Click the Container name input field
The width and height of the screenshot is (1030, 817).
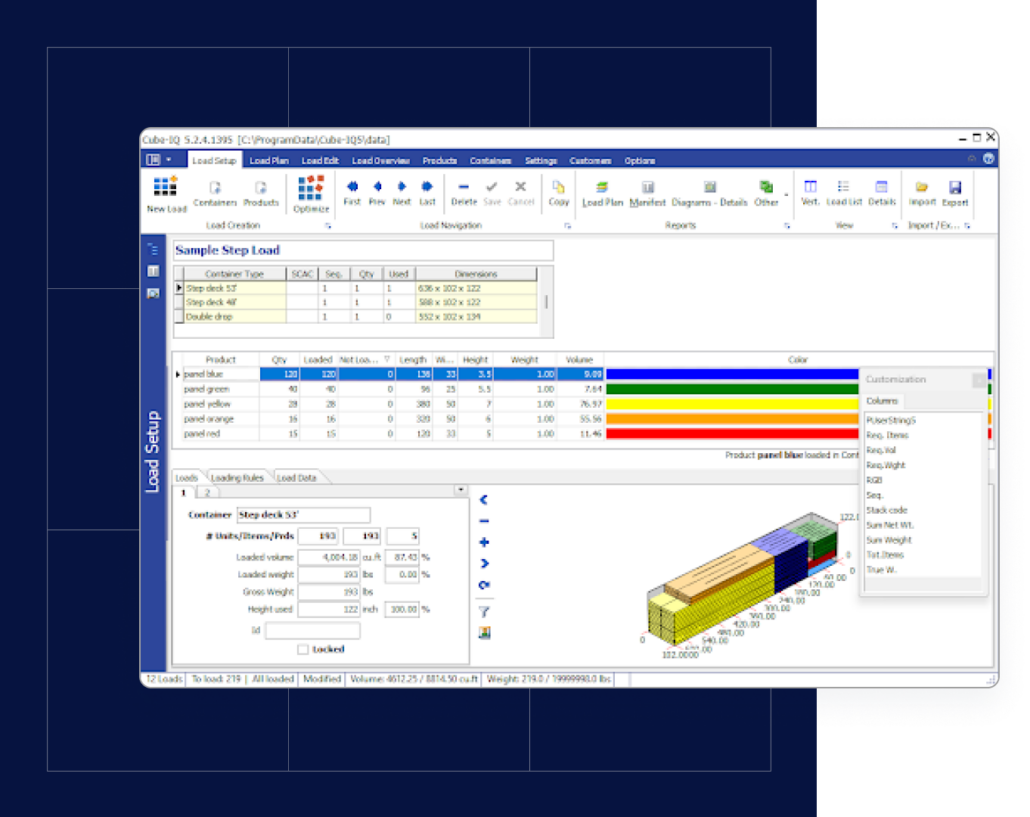coord(303,515)
